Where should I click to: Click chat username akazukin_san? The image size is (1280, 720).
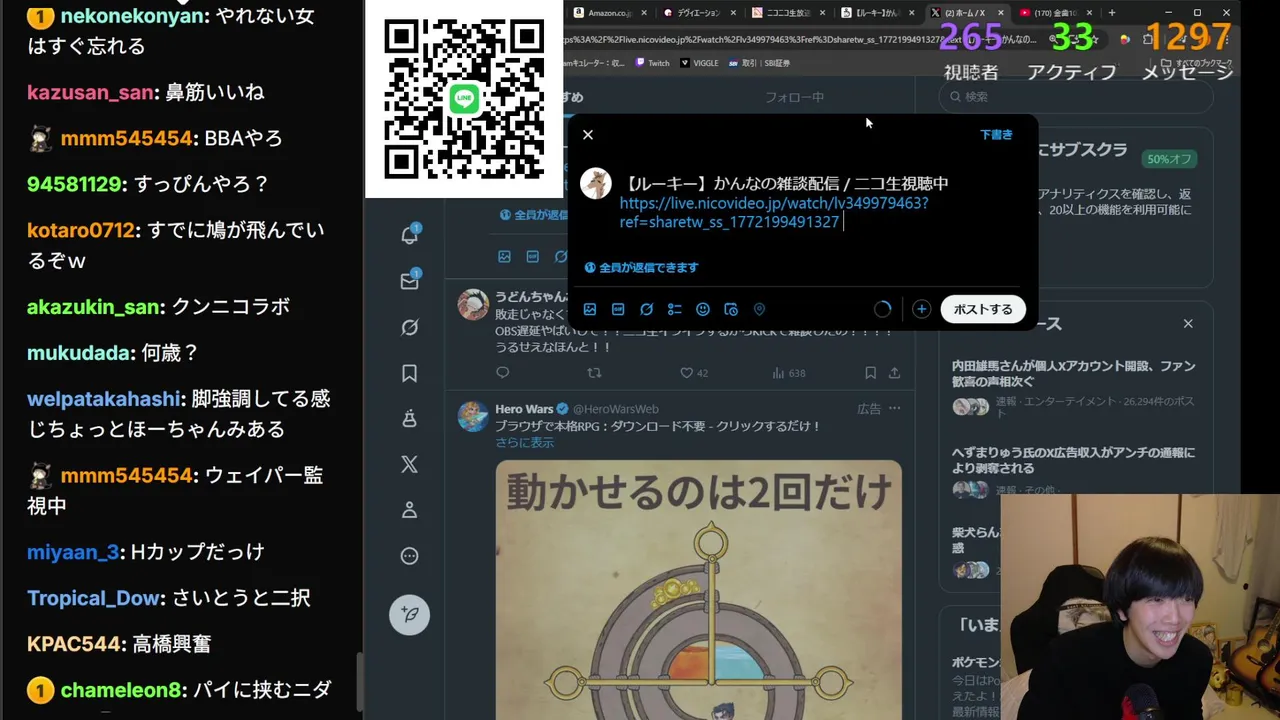coord(94,308)
